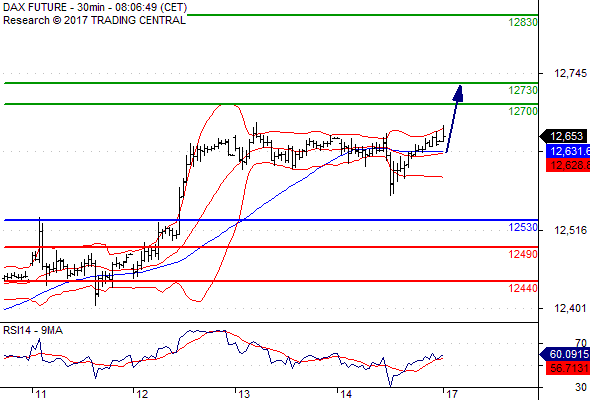Image resolution: width=590 pixels, height=400 pixels.
Task: Click date label 11 on time axis
Action: (x=40, y=394)
